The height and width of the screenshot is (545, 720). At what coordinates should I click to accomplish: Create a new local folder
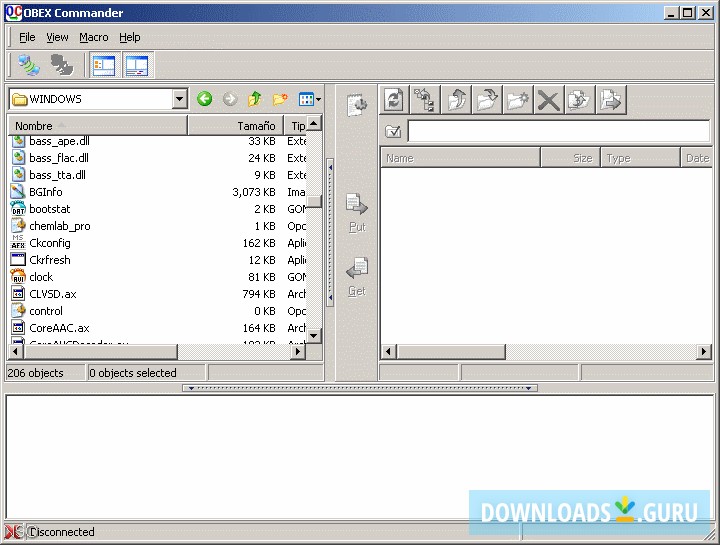click(280, 99)
